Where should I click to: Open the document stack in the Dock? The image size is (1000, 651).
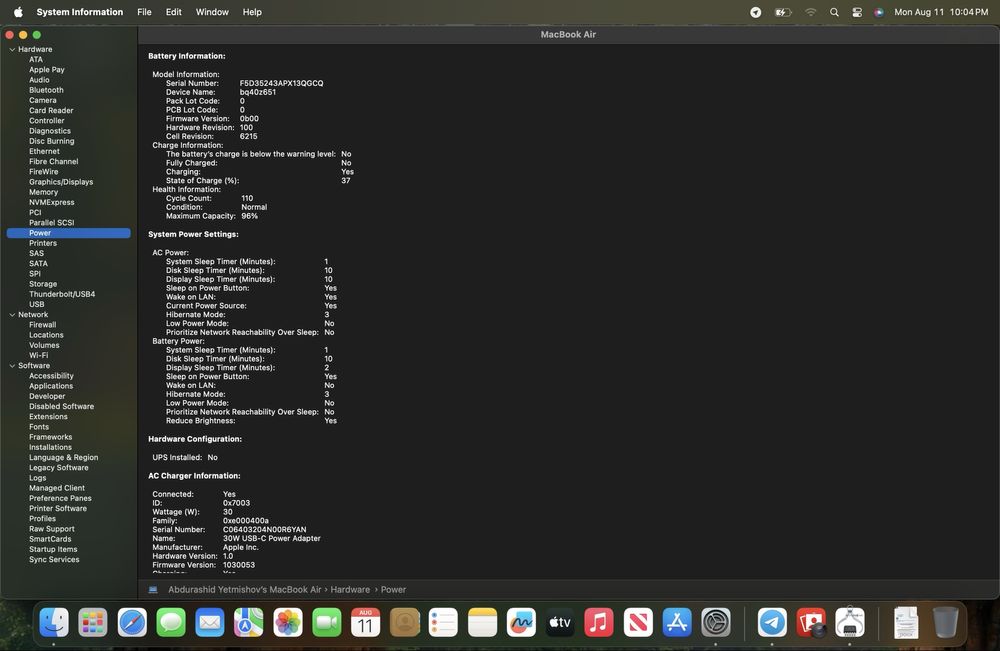[906, 622]
